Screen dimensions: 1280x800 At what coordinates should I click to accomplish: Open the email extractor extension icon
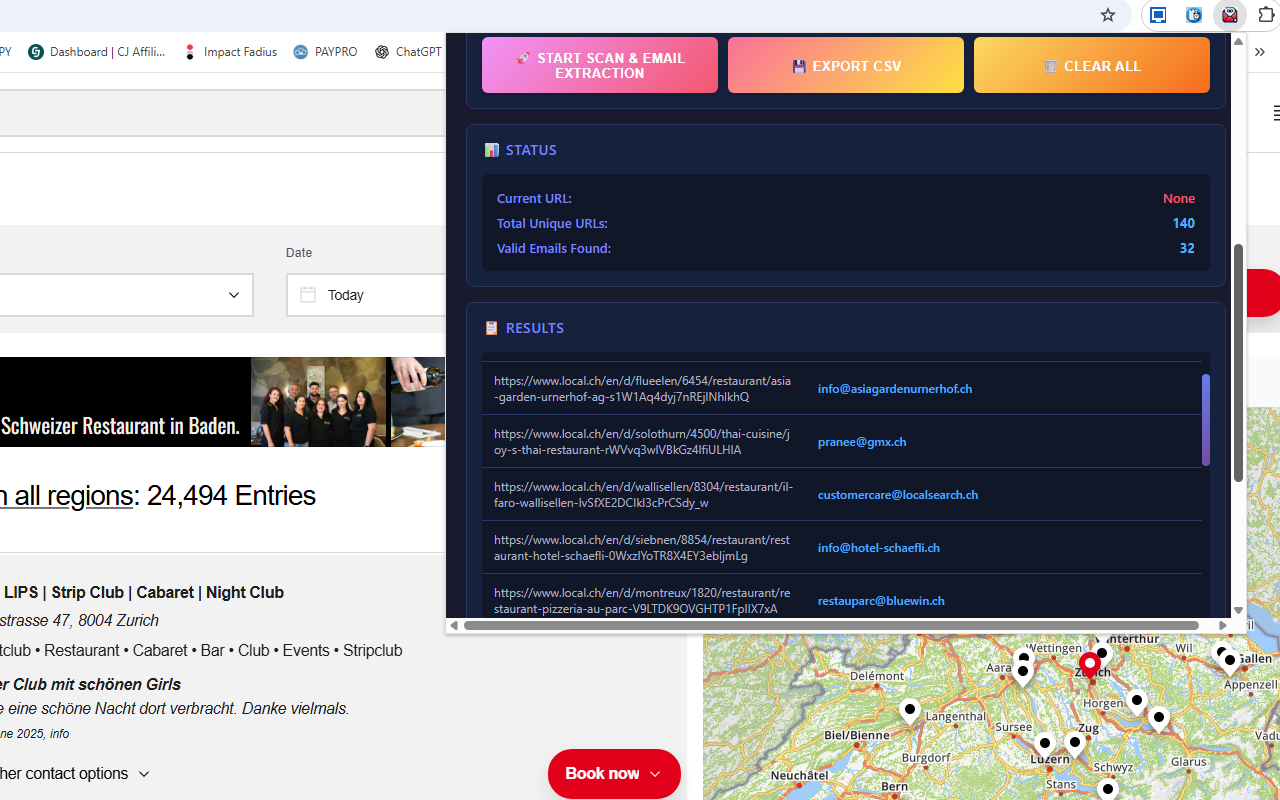coord(1230,15)
